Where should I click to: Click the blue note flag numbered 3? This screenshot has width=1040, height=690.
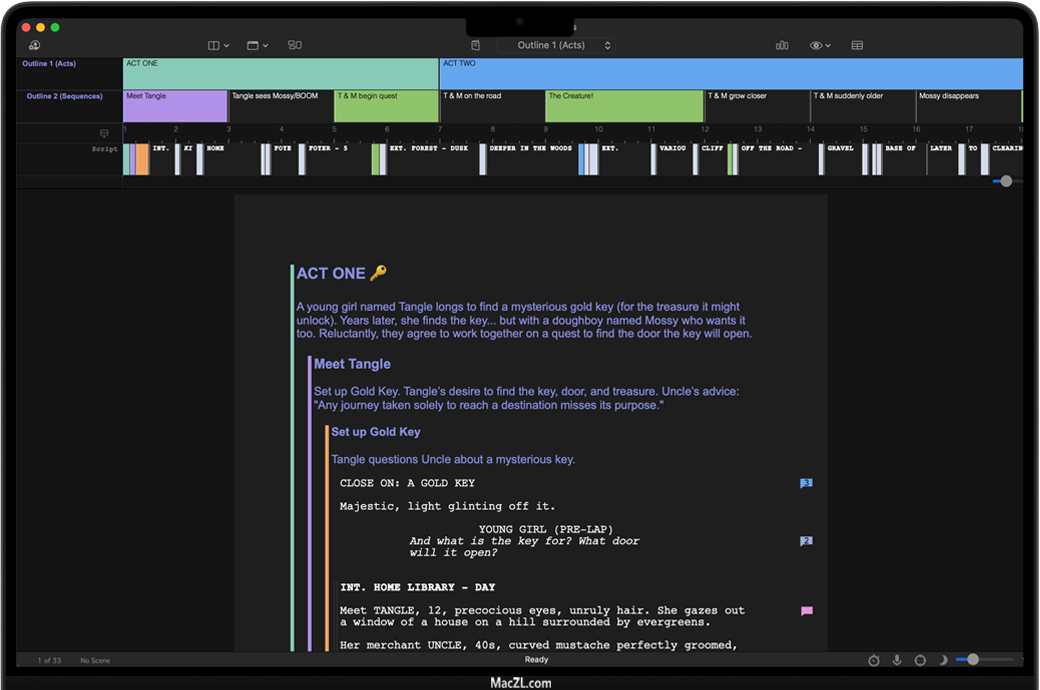[806, 483]
